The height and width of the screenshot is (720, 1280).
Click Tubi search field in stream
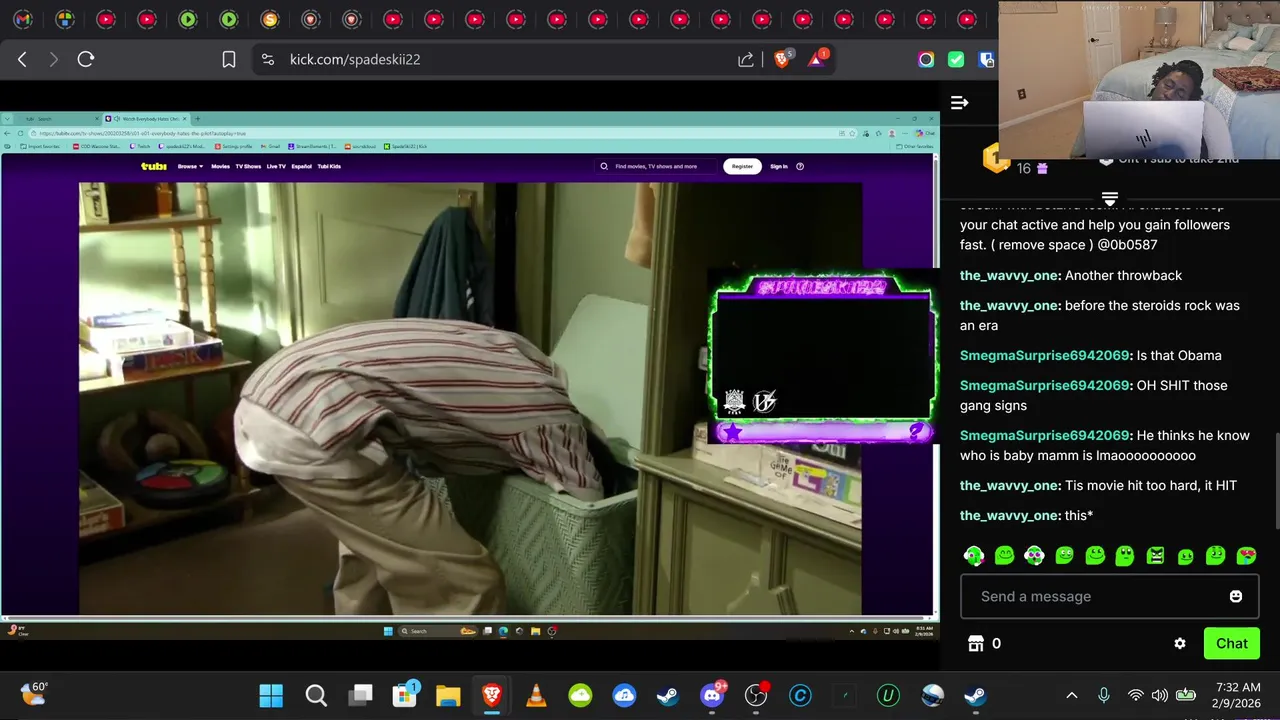(x=655, y=166)
